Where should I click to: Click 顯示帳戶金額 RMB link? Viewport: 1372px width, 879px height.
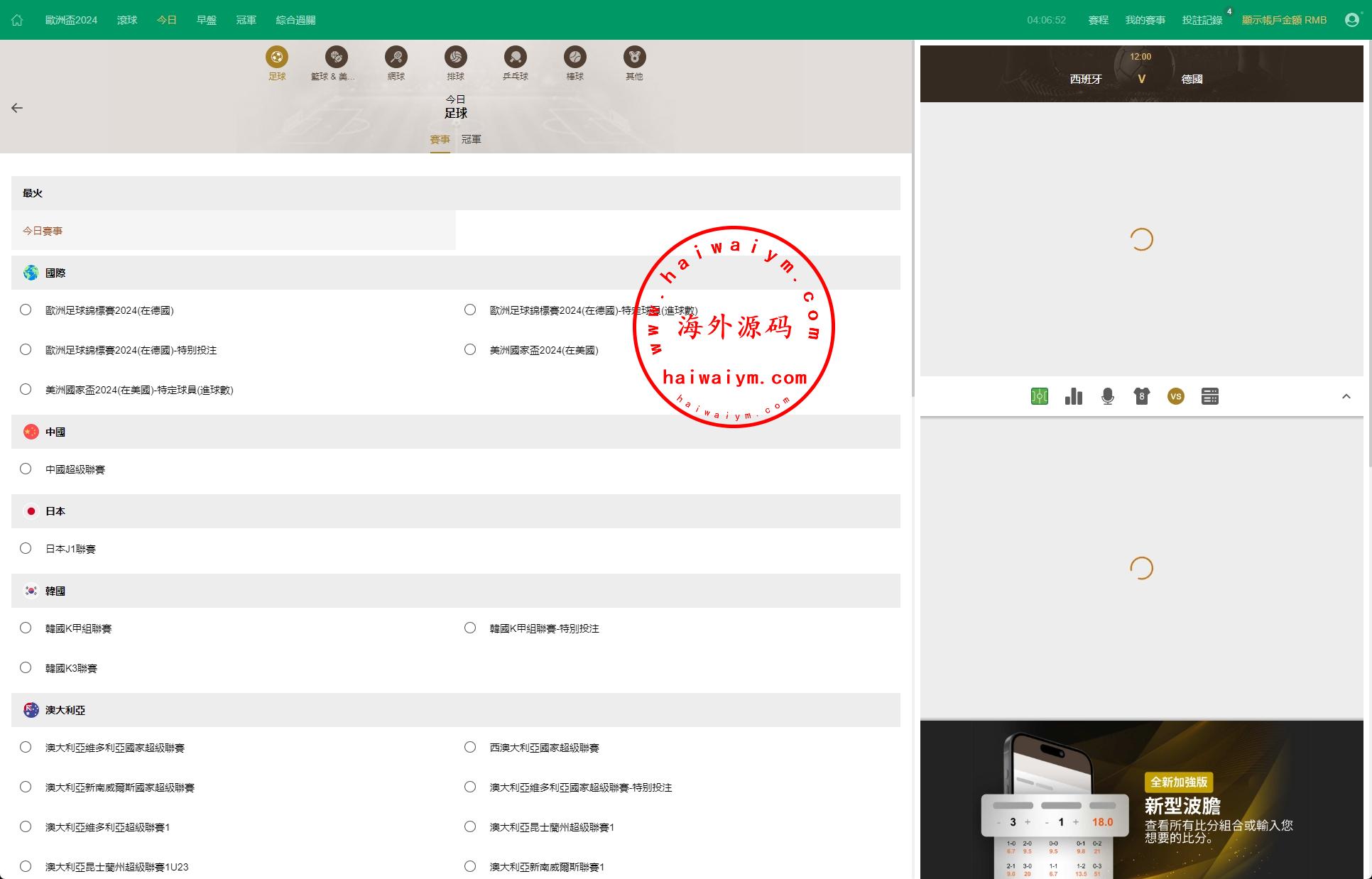coord(1284,20)
